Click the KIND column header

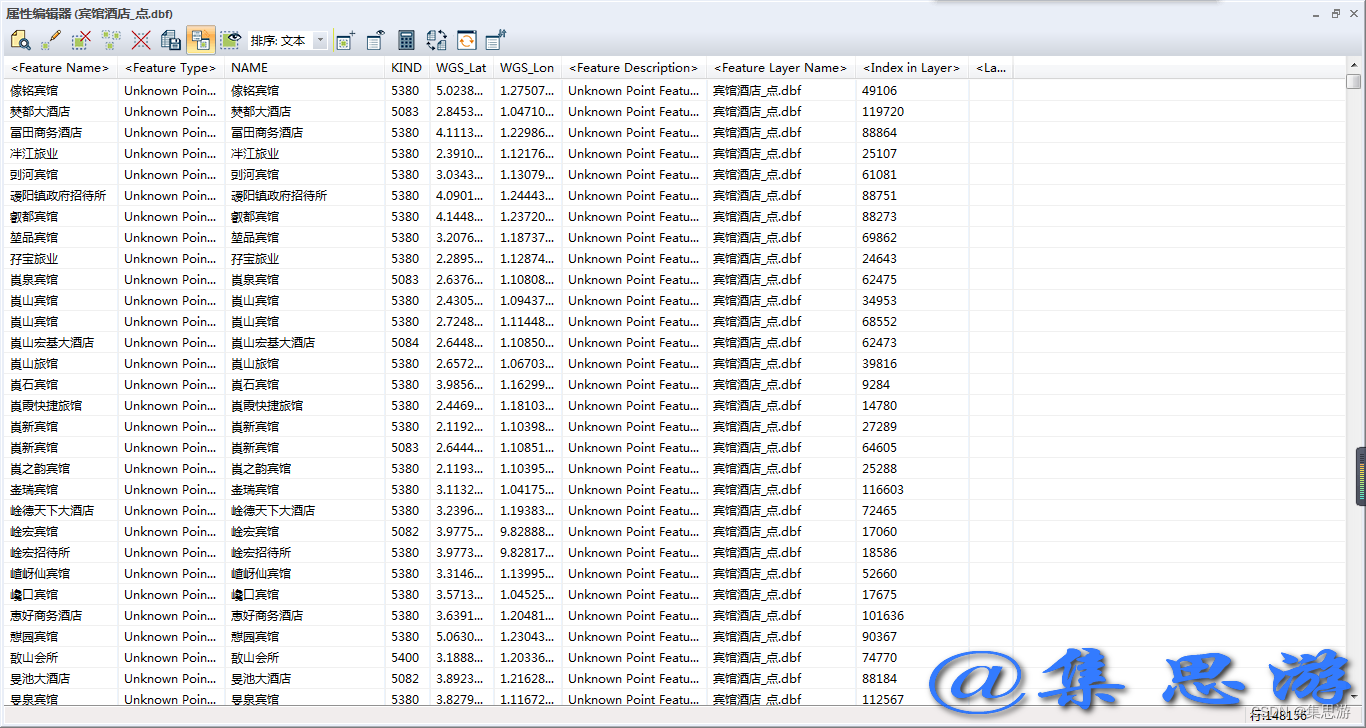point(407,68)
